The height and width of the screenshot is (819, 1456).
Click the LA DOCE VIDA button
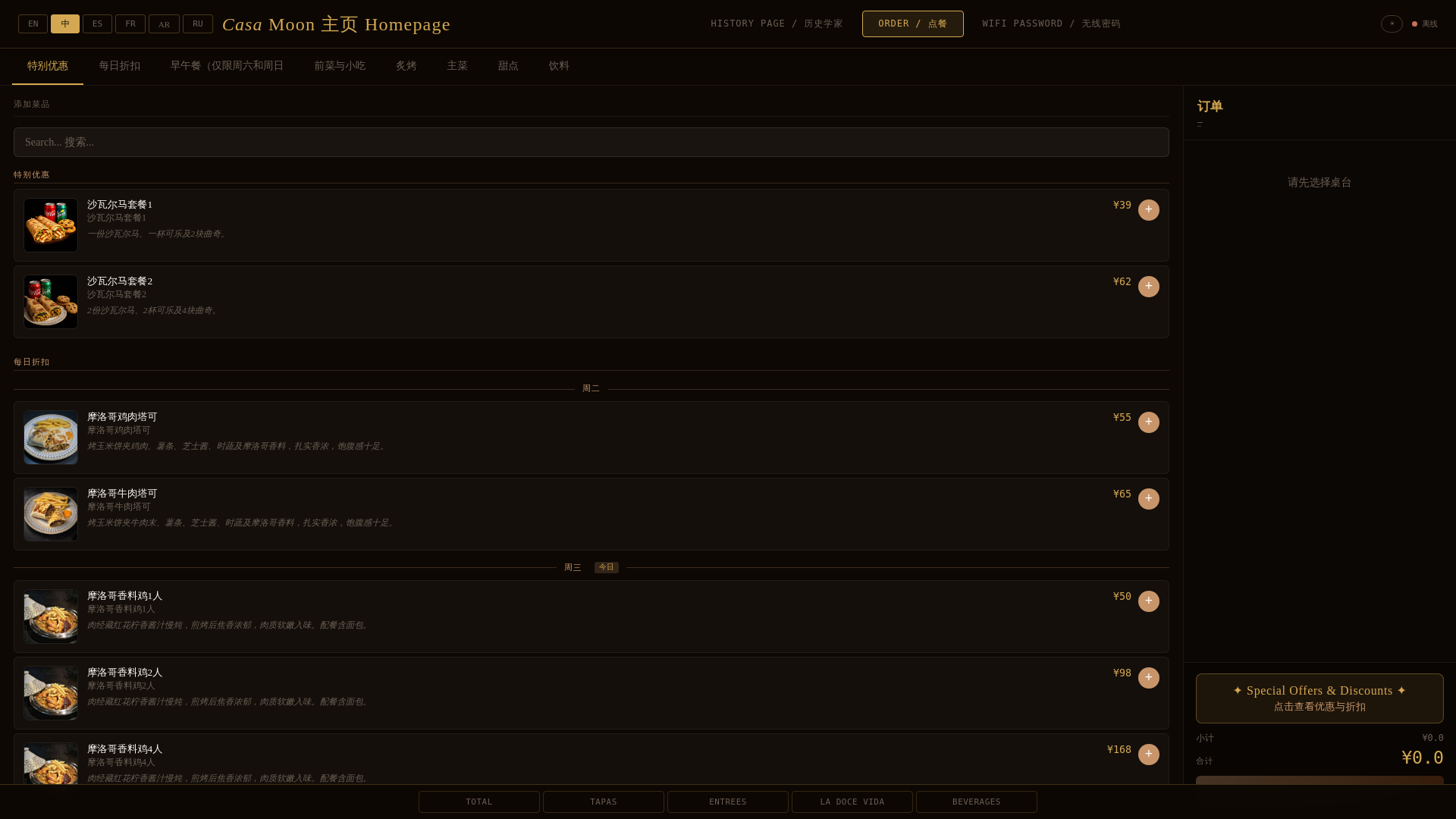pyautogui.click(x=852, y=802)
